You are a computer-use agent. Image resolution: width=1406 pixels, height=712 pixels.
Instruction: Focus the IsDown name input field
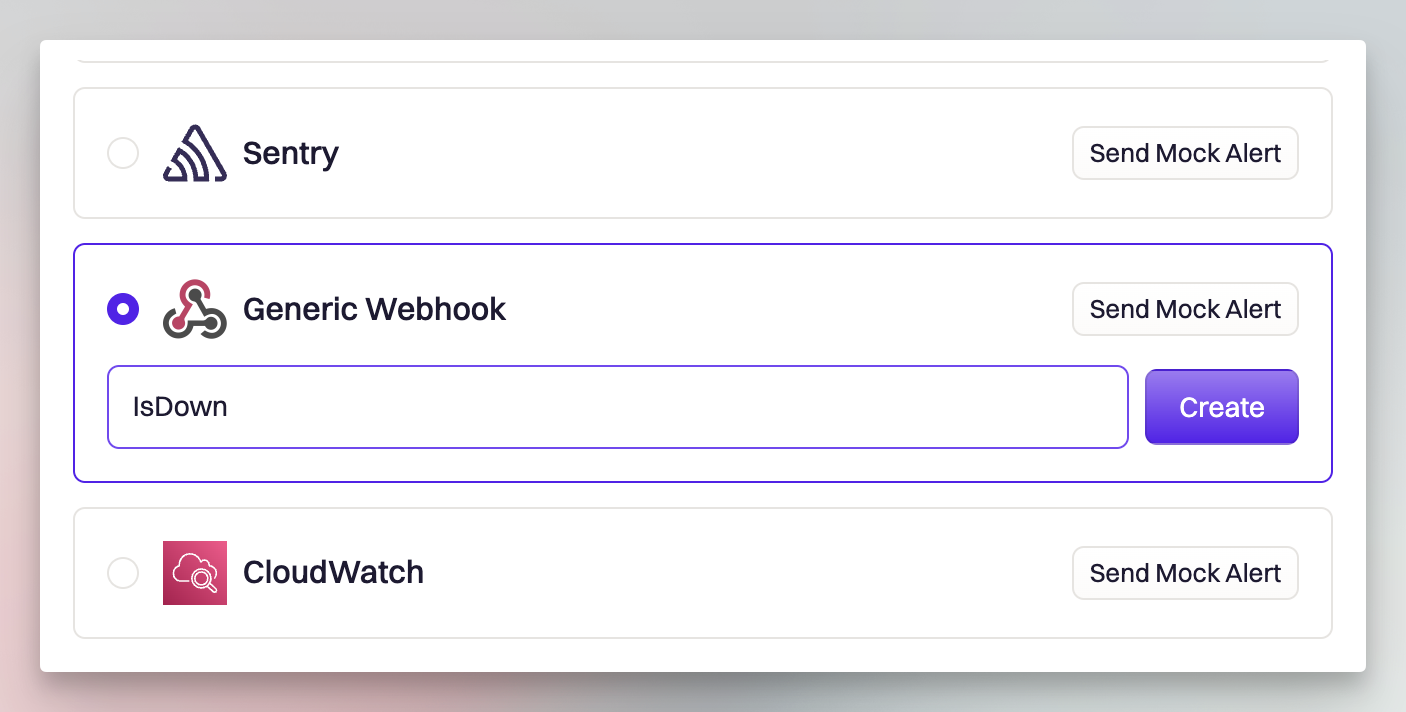pyautogui.click(x=617, y=407)
